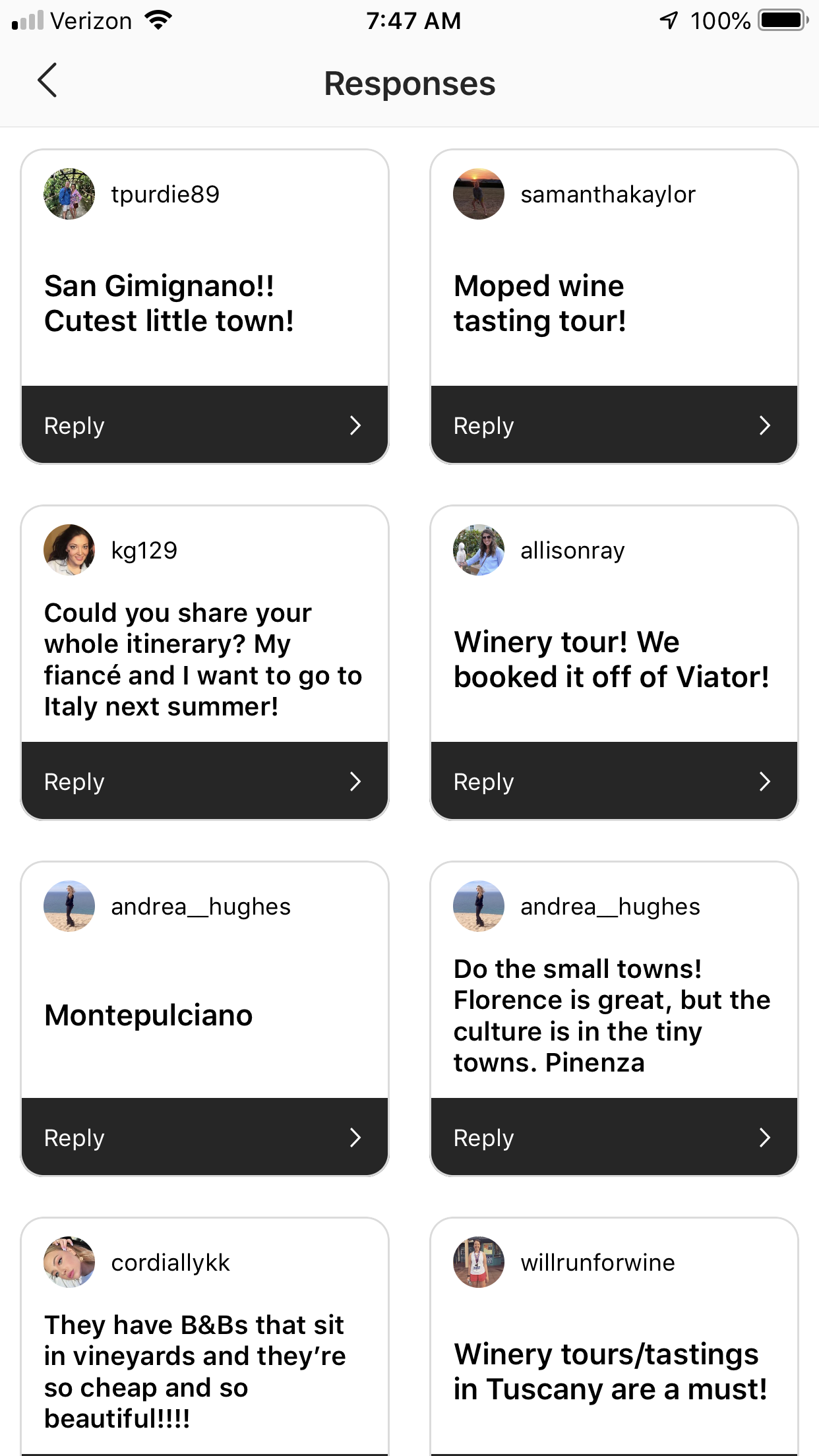The width and height of the screenshot is (819, 1456).
Task: Select the San Gimignano response text
Action: click(x=169, y=303)
